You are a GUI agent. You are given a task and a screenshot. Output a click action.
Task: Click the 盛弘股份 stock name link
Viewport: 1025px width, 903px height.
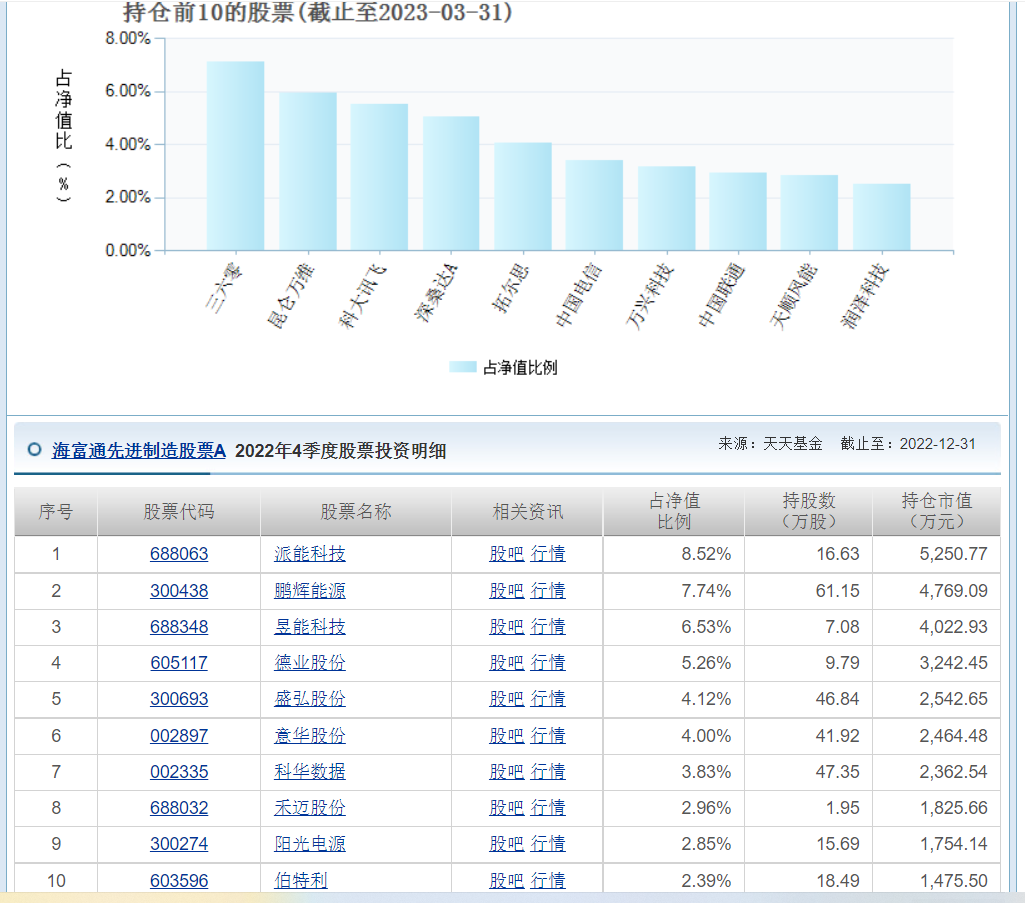click(310, 699)
